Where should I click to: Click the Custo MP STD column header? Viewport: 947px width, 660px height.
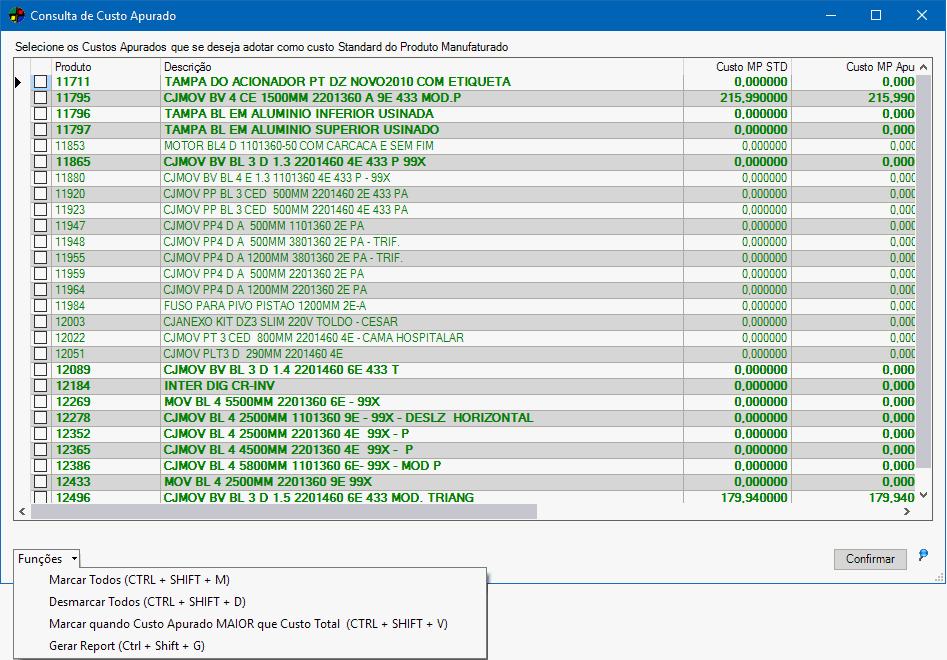pos(751,67)
